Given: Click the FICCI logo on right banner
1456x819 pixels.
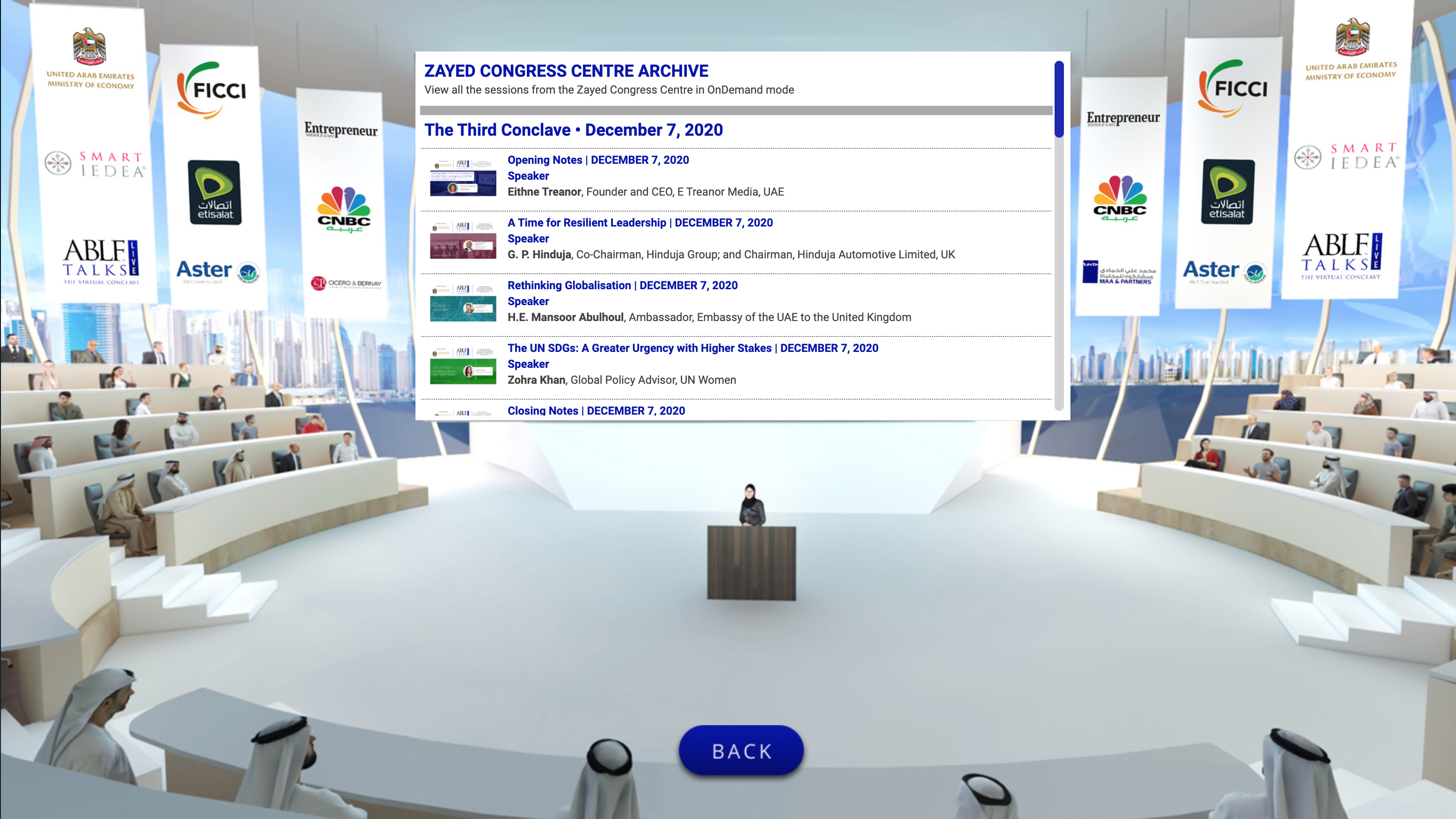Looking at the screenshot, I should pyautogui.click(x=1233, y=88).
